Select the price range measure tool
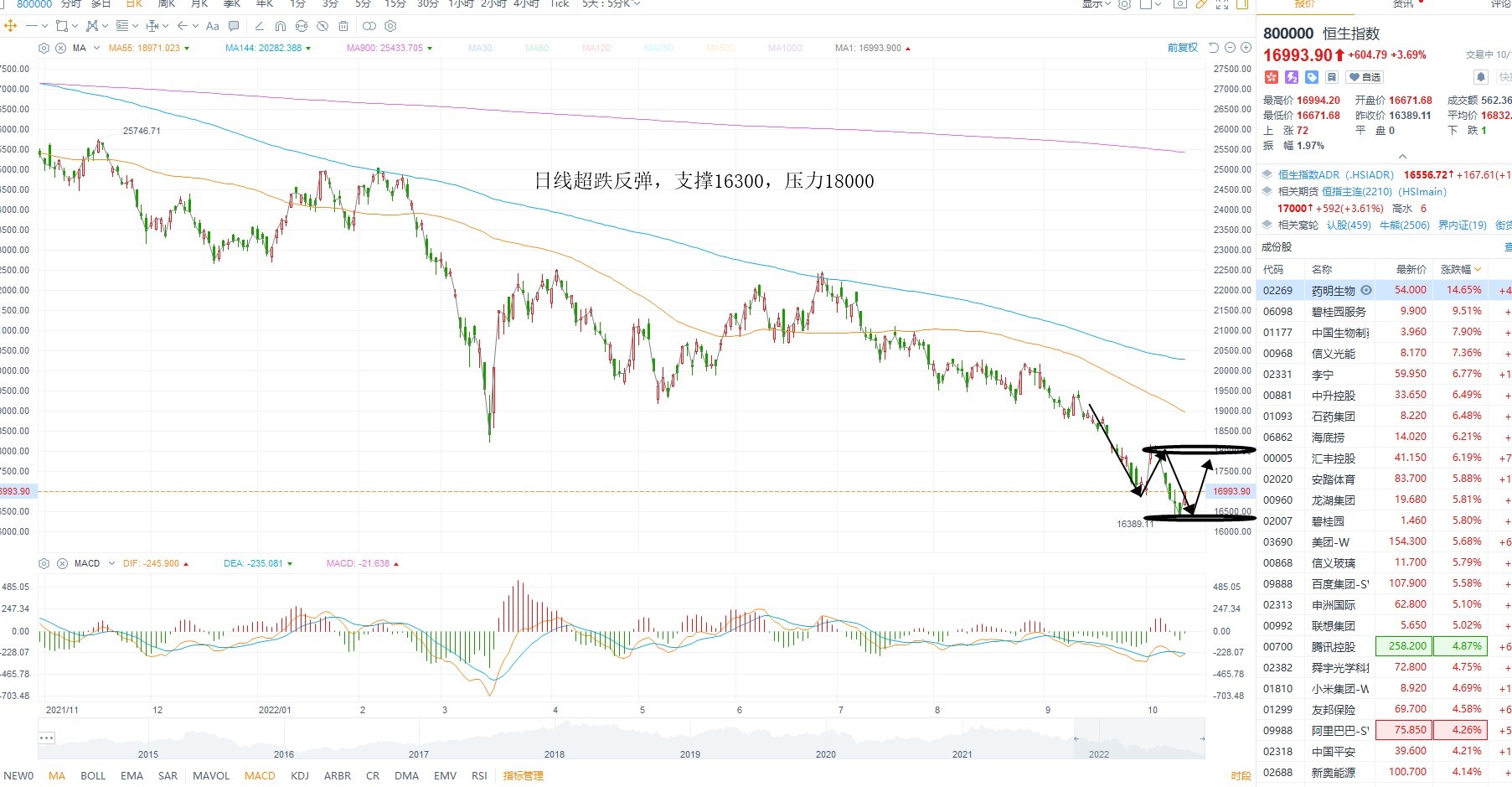The height and width of the screenshot is (787, 1512). (152, 26)
